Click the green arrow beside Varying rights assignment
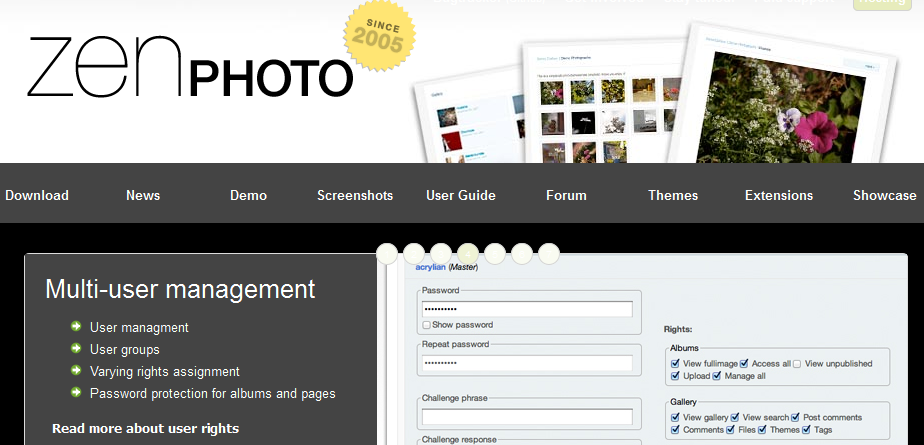The image size is (924, 445). (75, 370)
